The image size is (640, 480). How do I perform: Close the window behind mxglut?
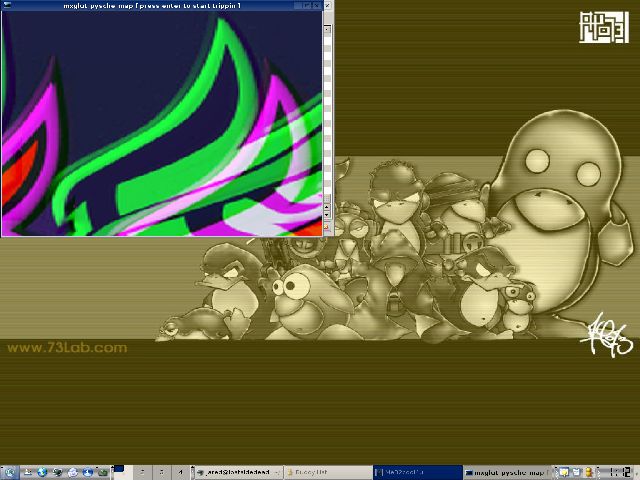click(327, 6)
